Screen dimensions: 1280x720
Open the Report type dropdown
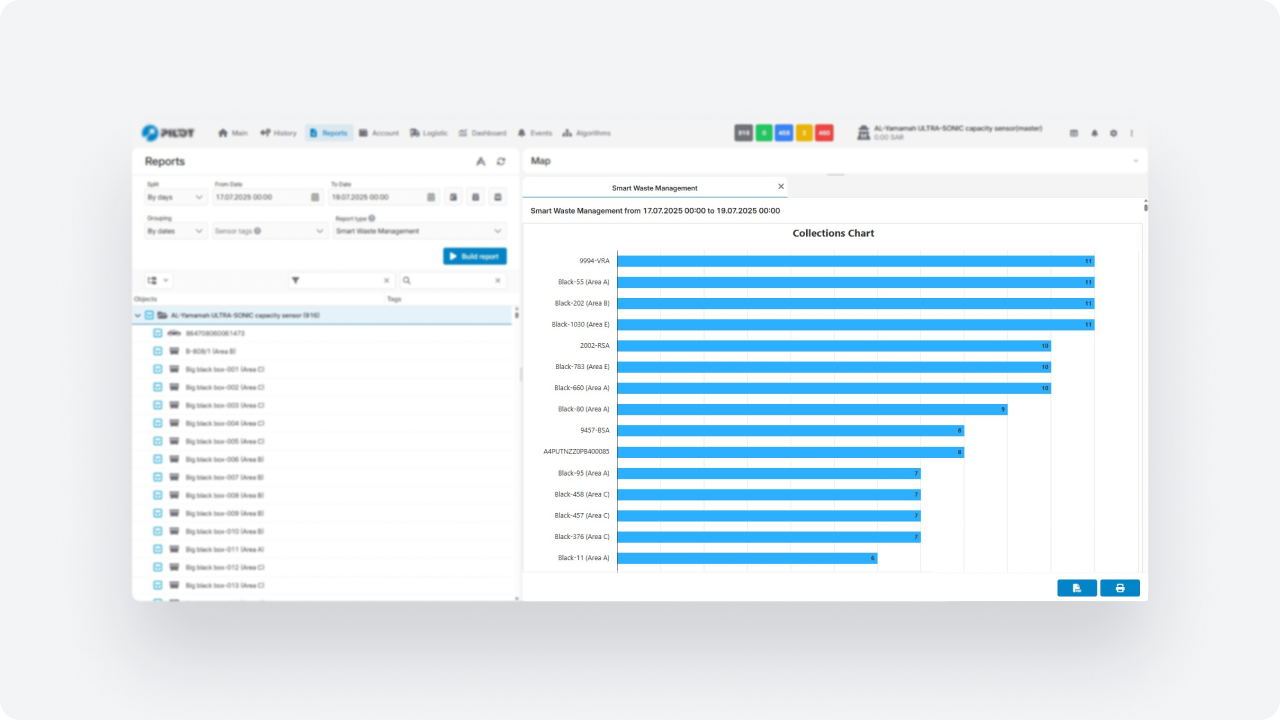coord(419,231)
